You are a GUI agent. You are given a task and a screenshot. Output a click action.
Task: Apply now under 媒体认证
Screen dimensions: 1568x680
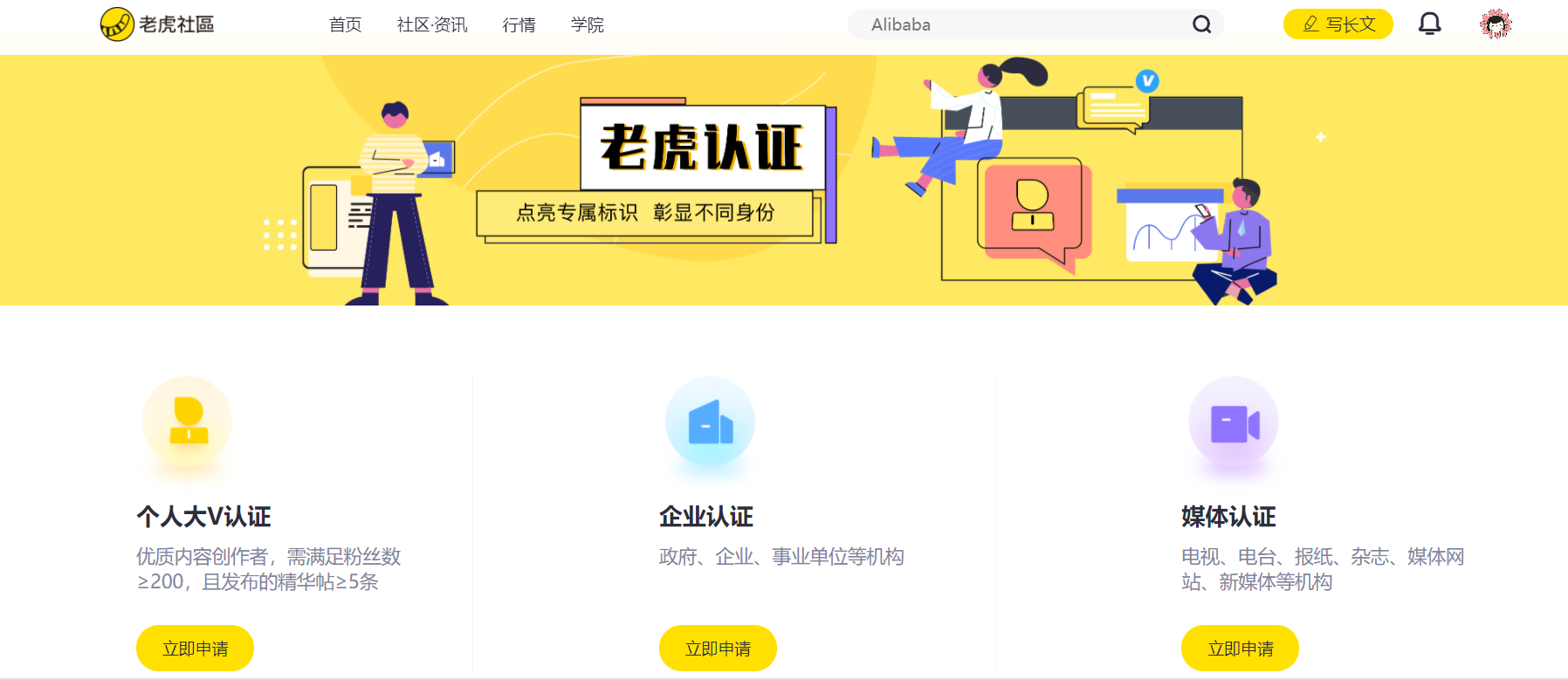pos(1240,649)
